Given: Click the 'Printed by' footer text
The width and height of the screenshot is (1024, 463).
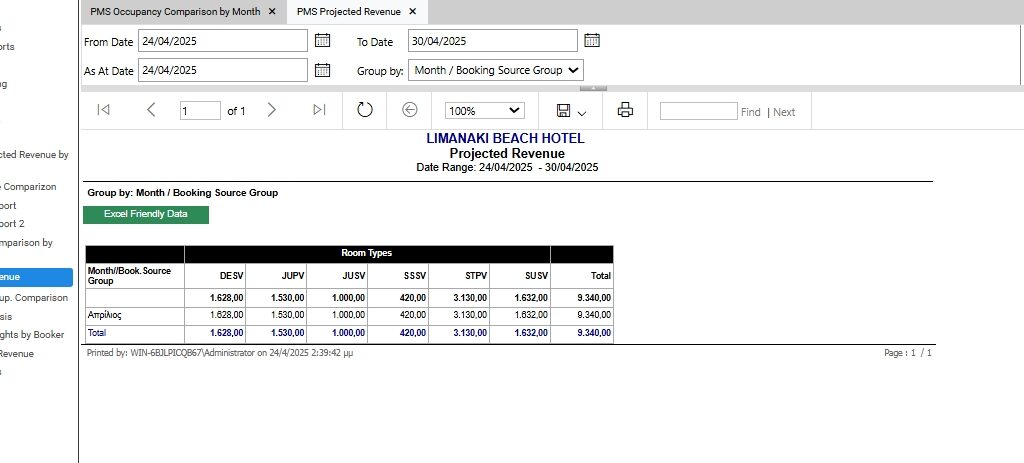Looking at the screenshot, I should pyautogui.click(x=220, y=353).
